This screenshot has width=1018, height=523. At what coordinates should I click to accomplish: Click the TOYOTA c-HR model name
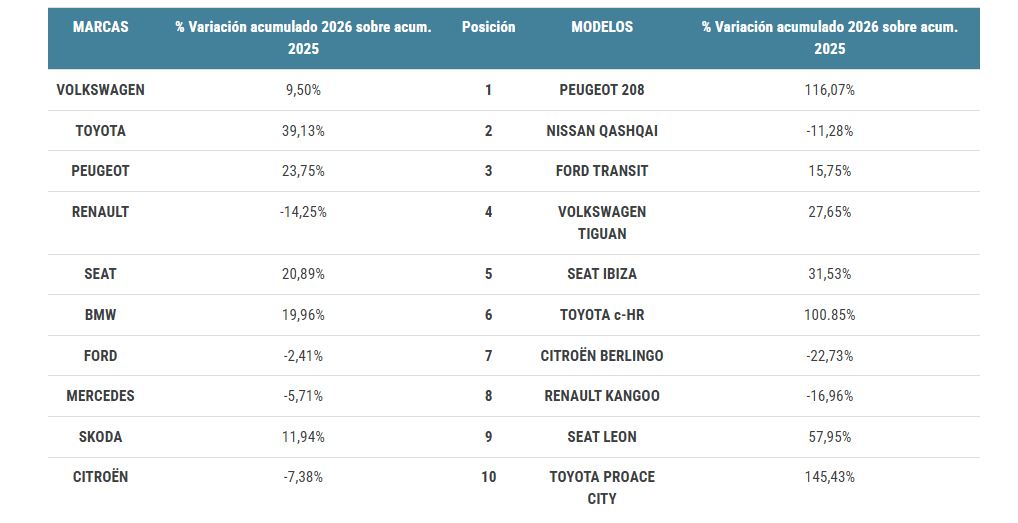(x=602, y=315)
